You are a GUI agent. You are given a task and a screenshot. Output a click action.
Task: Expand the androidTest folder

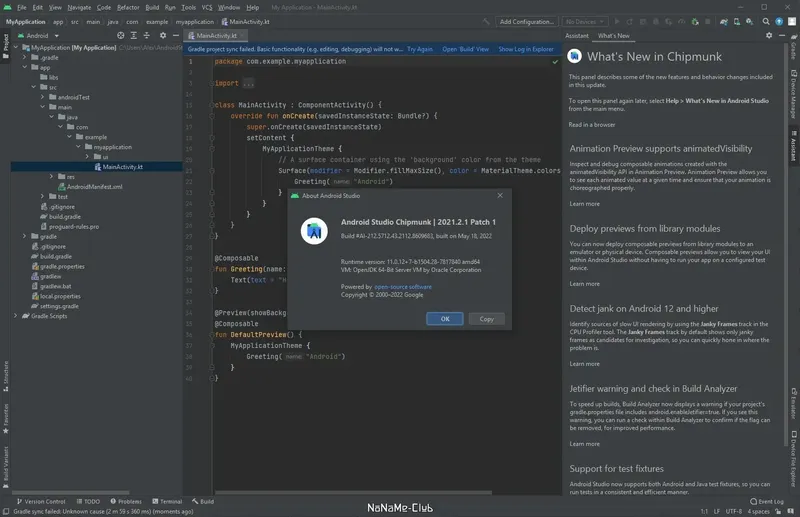(42, 97)
